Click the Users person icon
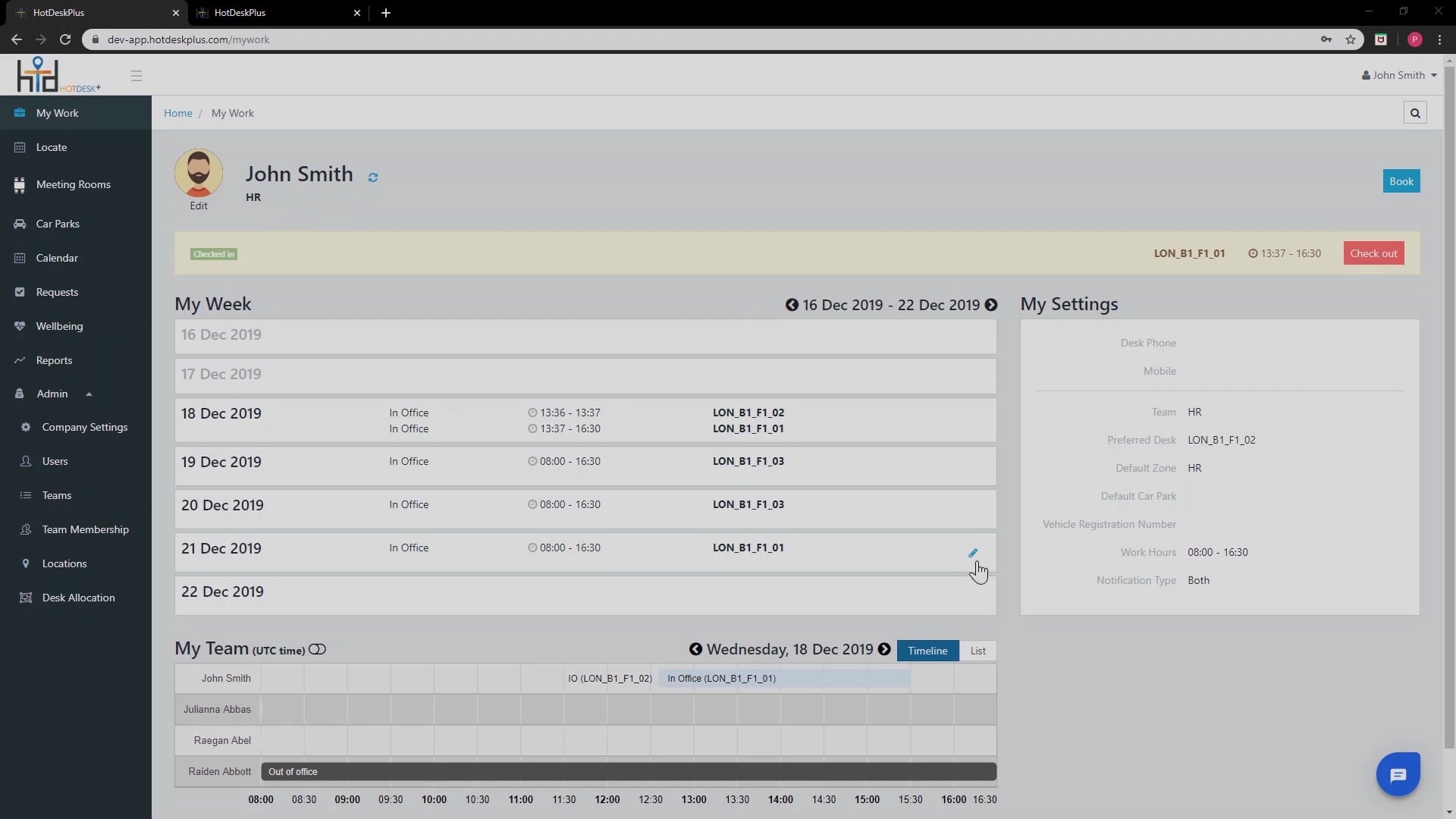Image resolution: width=1456 pixels, height=819 pixels. (26, 461)
